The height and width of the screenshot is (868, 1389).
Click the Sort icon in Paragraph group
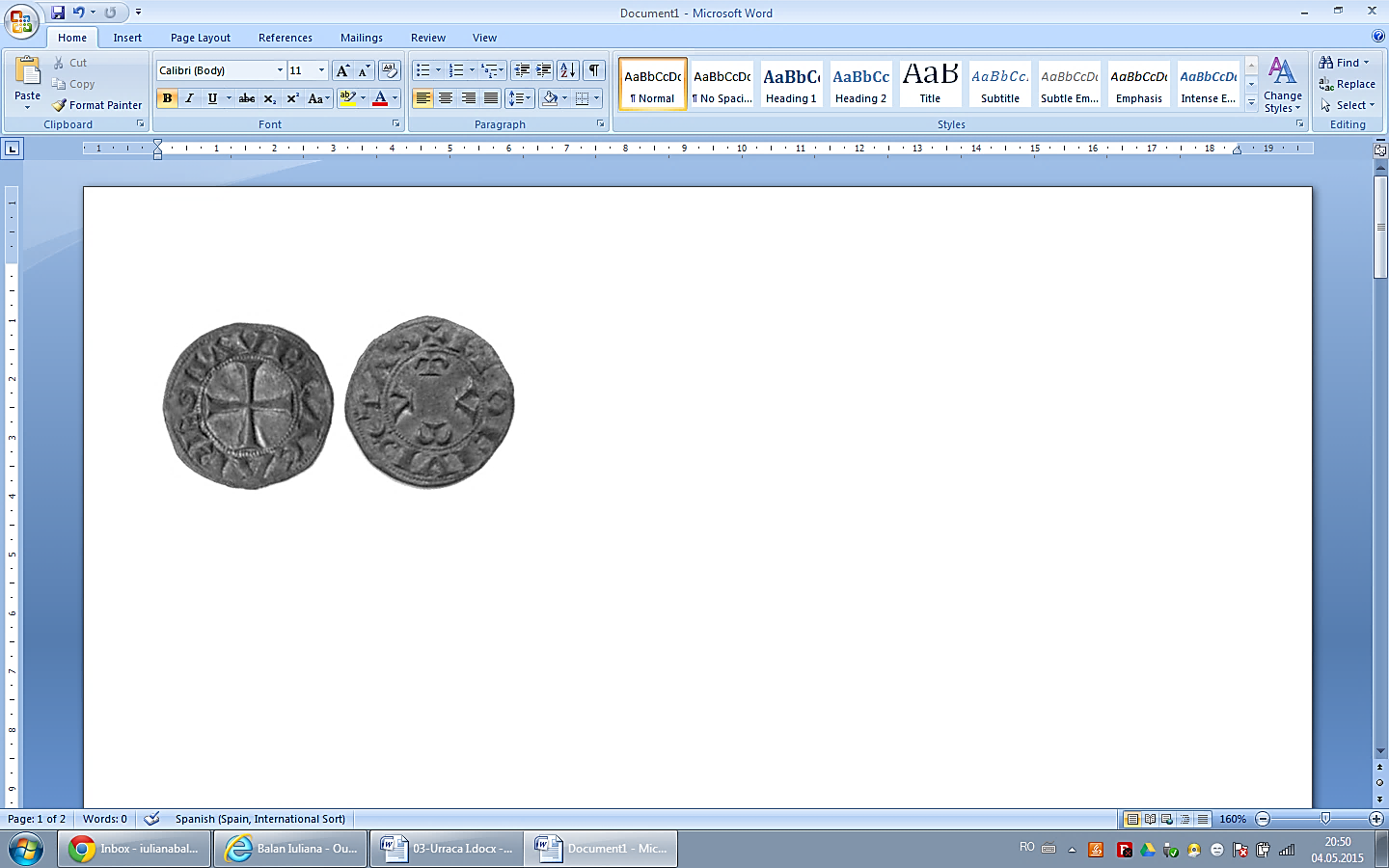[x=568, y=70]
